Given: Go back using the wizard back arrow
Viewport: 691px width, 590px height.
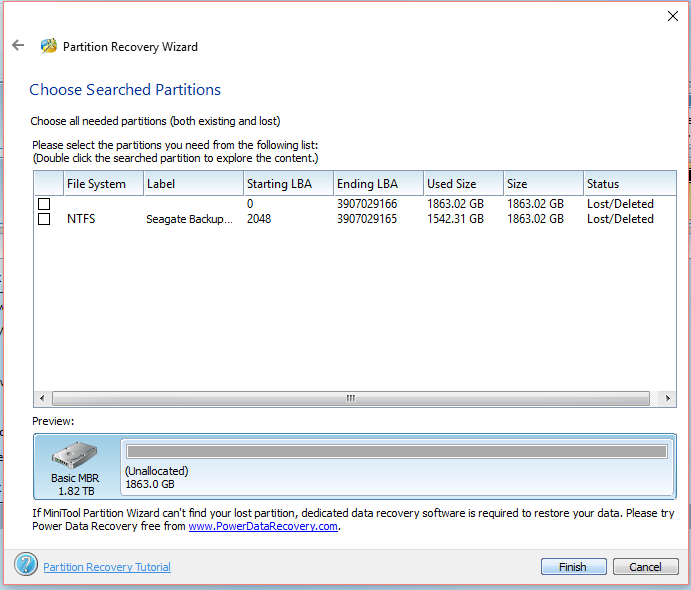Looking at the screenshot, I should click(x=18, y=45).
